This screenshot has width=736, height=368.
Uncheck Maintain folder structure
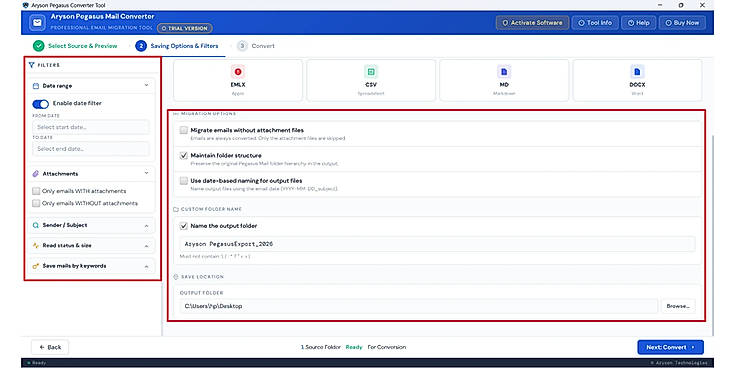point(184,155)
